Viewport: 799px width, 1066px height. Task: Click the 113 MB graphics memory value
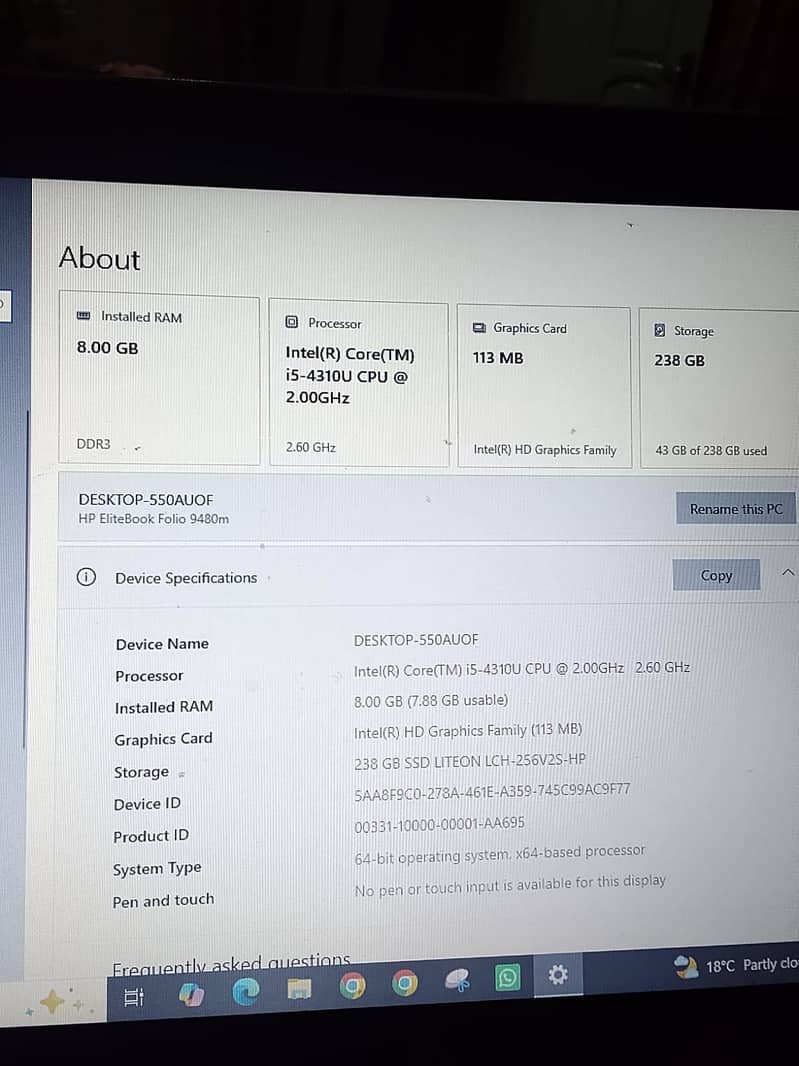coord(498,358)
